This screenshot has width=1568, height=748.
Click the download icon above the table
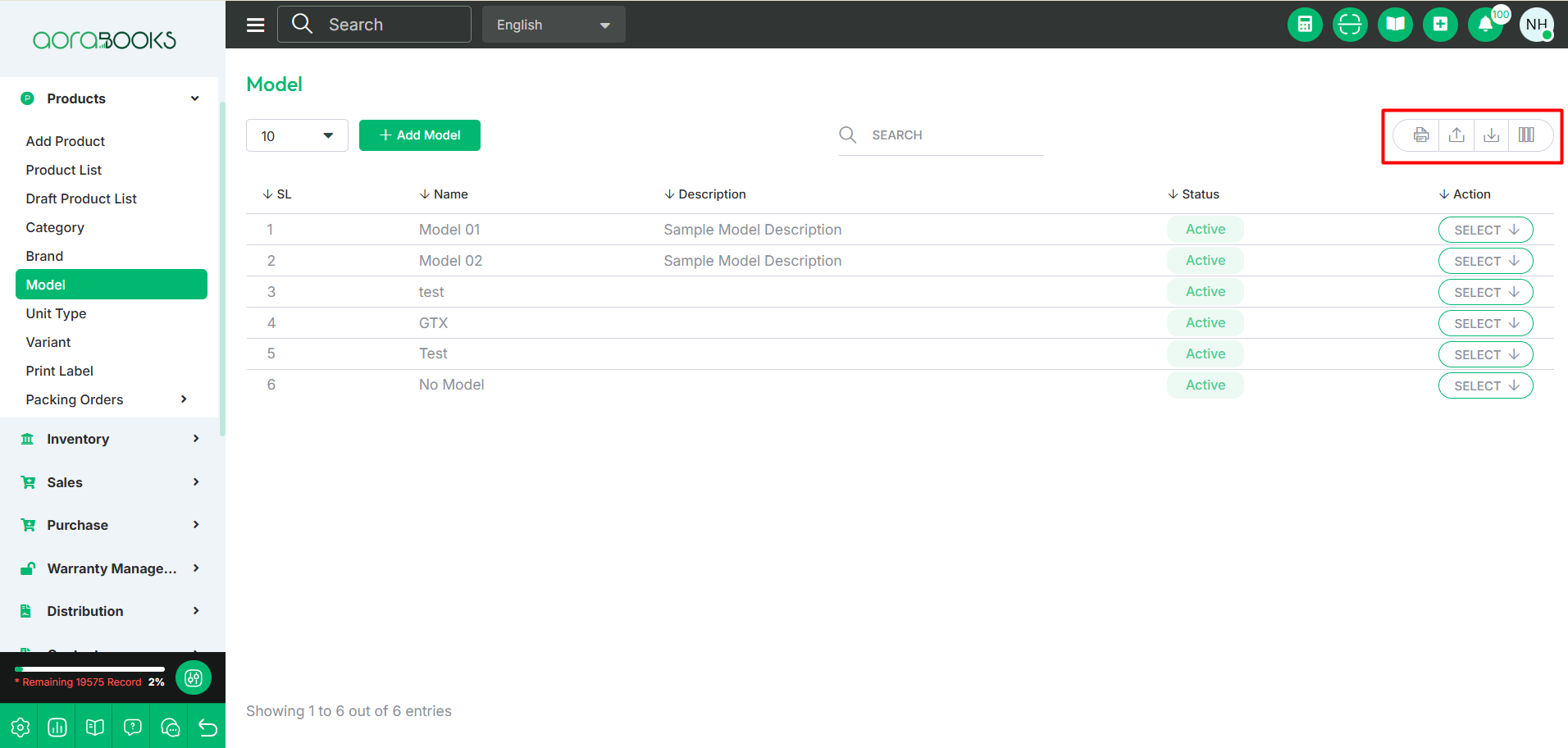(1492, 135)
